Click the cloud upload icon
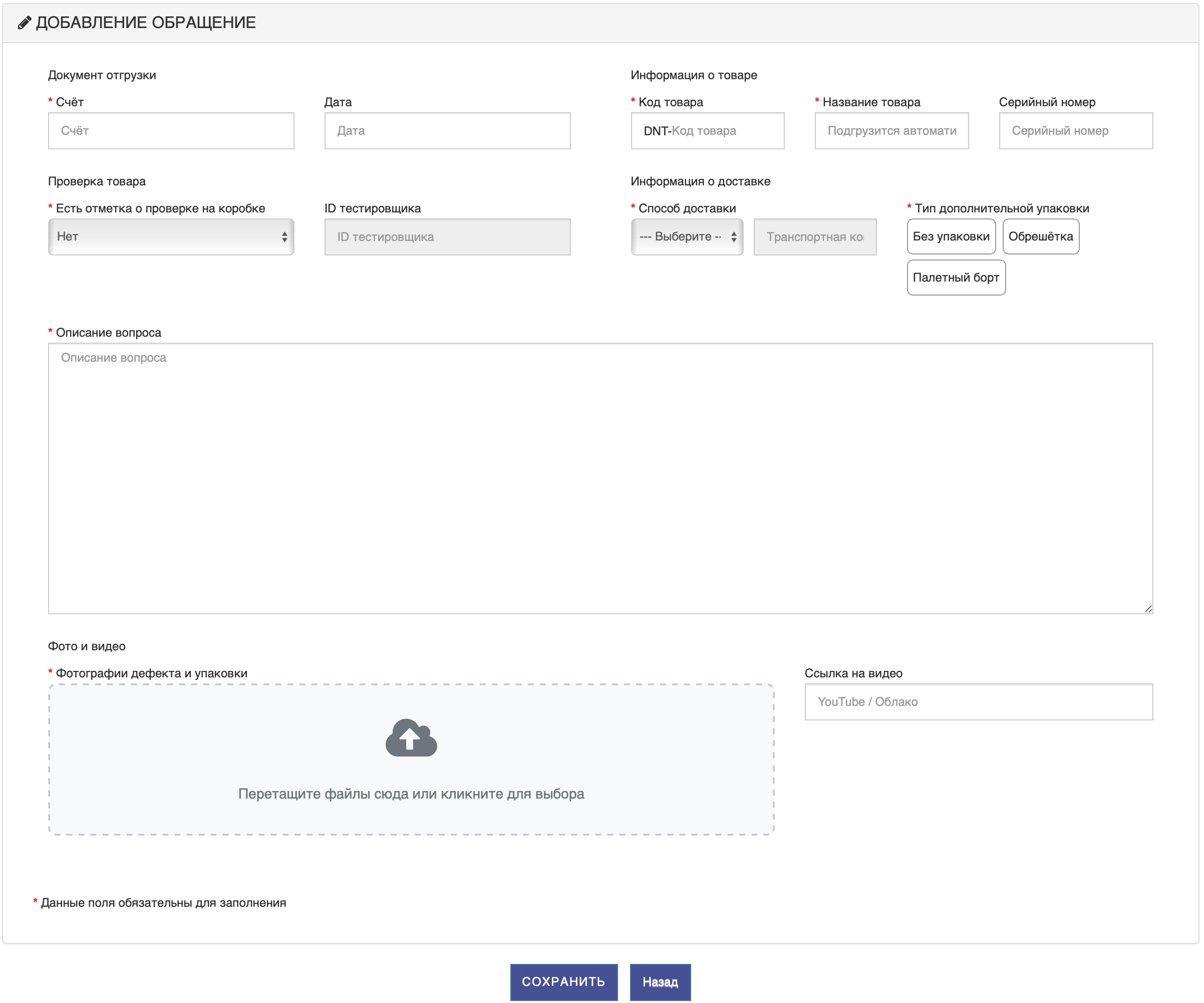1204x1003 pixels. pyautogui.click(x=411, y=737)
